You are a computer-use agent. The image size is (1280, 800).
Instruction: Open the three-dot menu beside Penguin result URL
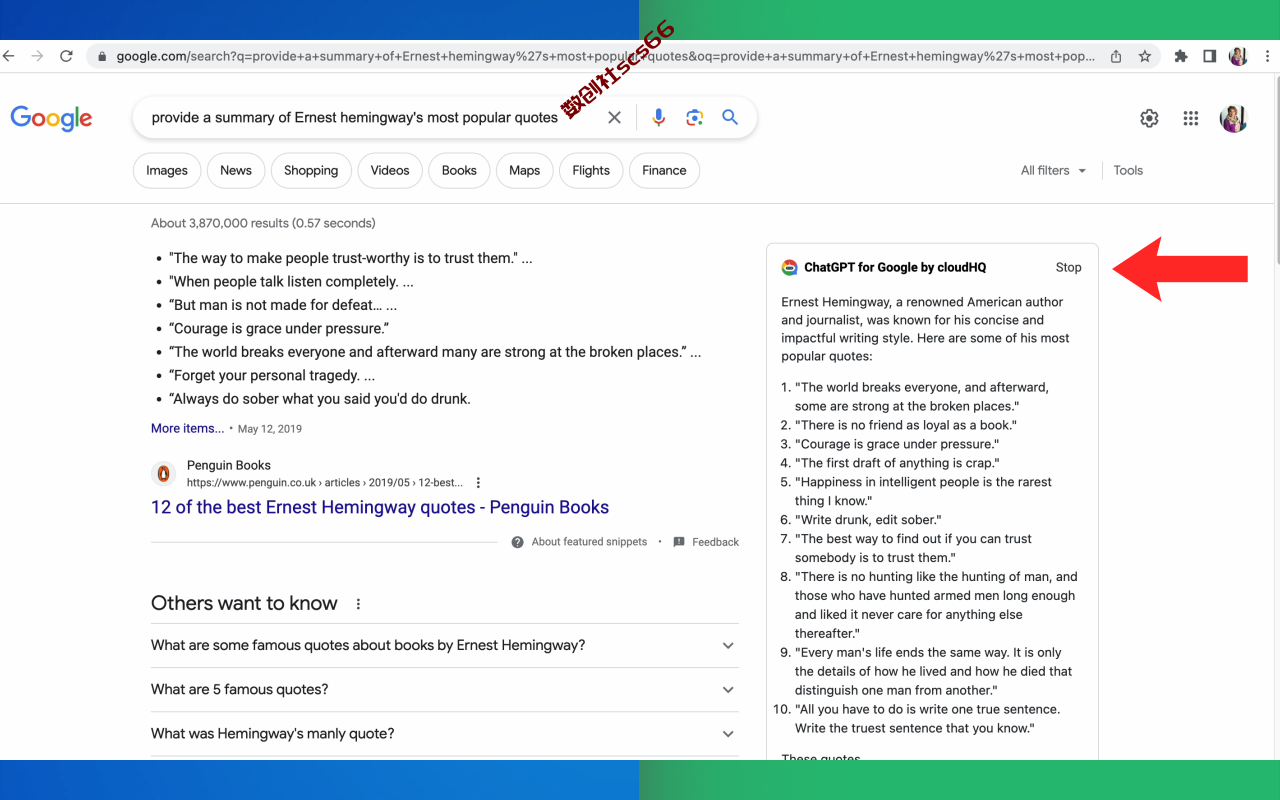coord(478,483)
